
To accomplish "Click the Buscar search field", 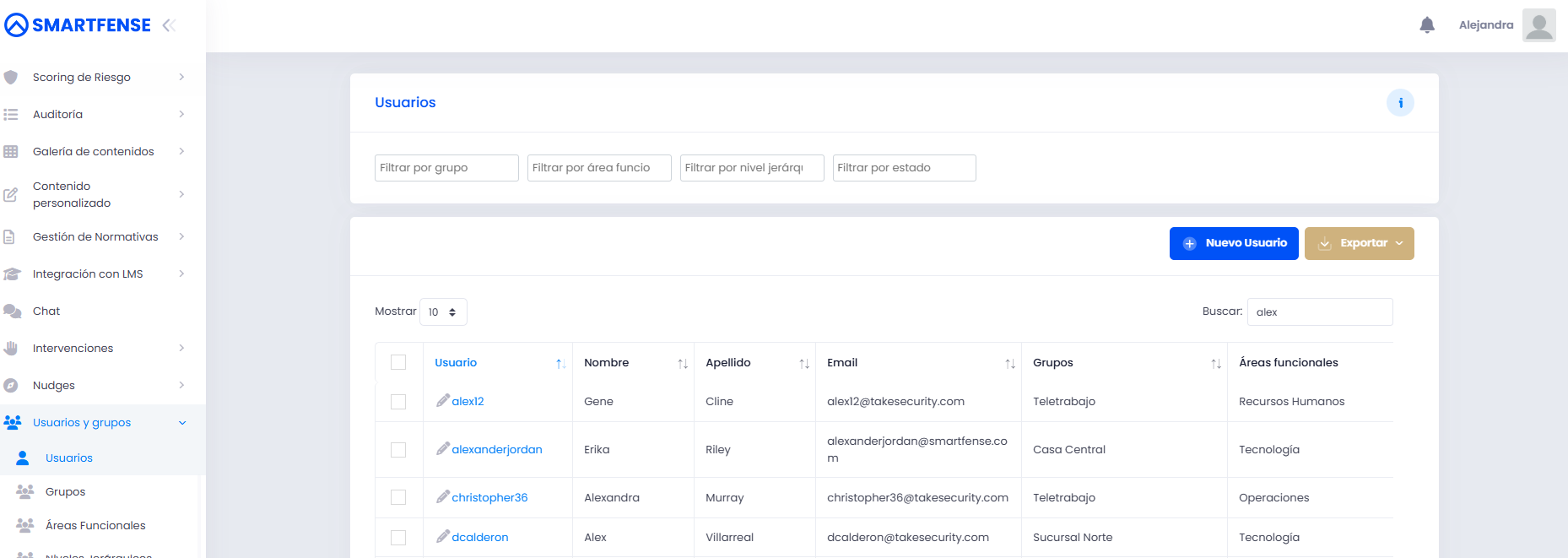I will tap(1320, 312).
